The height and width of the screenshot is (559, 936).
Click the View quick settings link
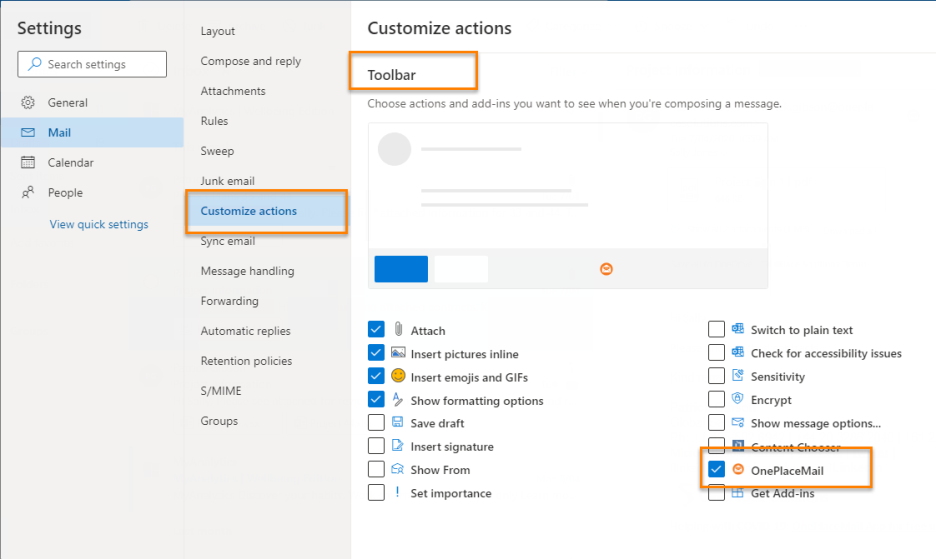click(x=99, y=225)
